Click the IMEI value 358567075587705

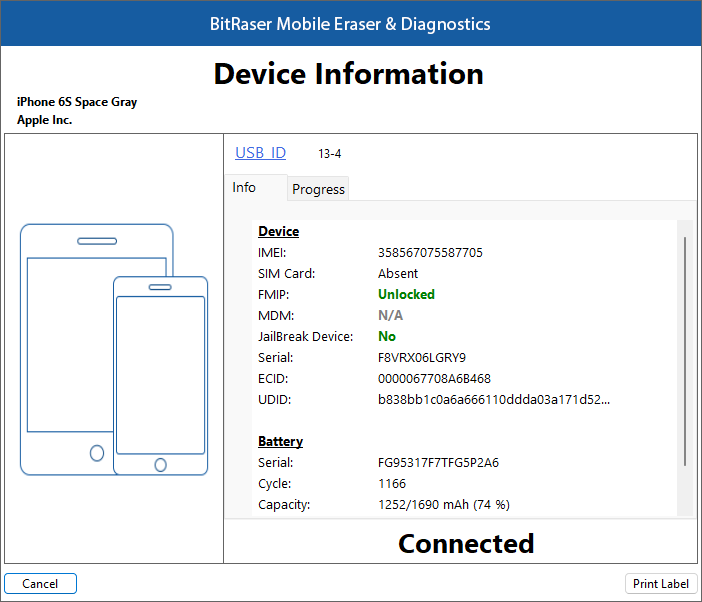click(x=430, y=252)
